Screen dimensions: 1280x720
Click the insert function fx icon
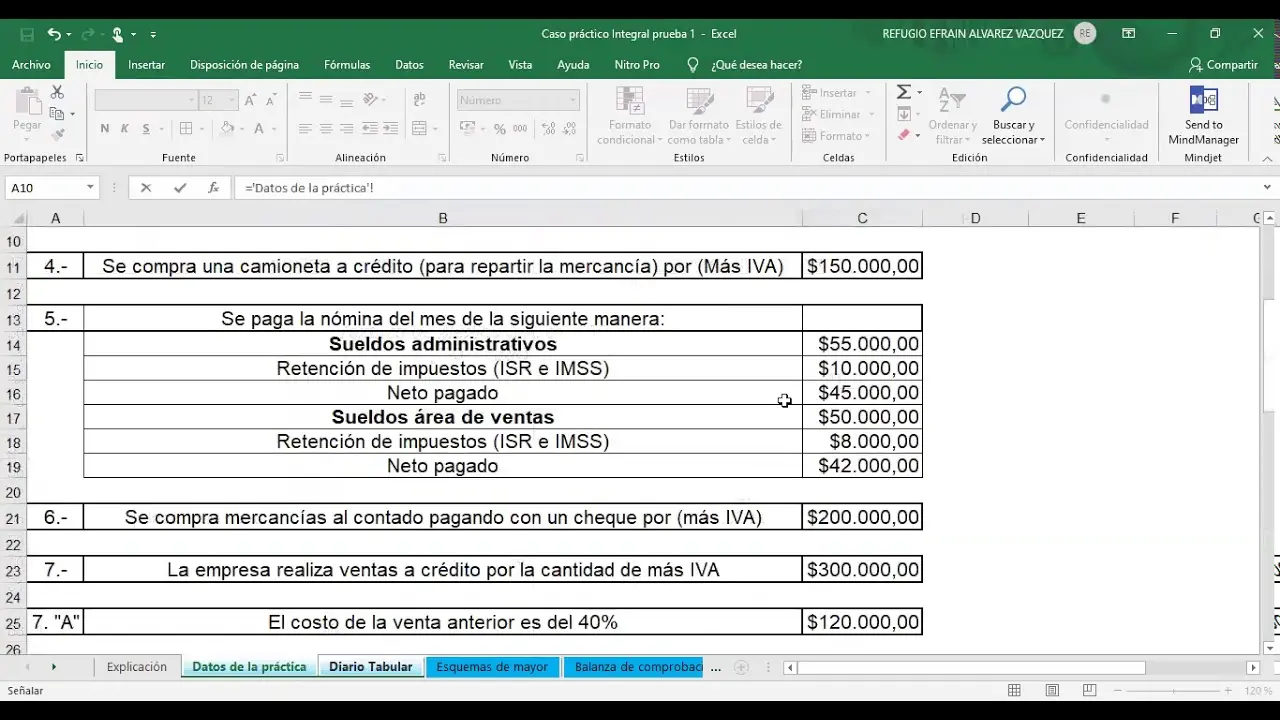coord(213,188)
